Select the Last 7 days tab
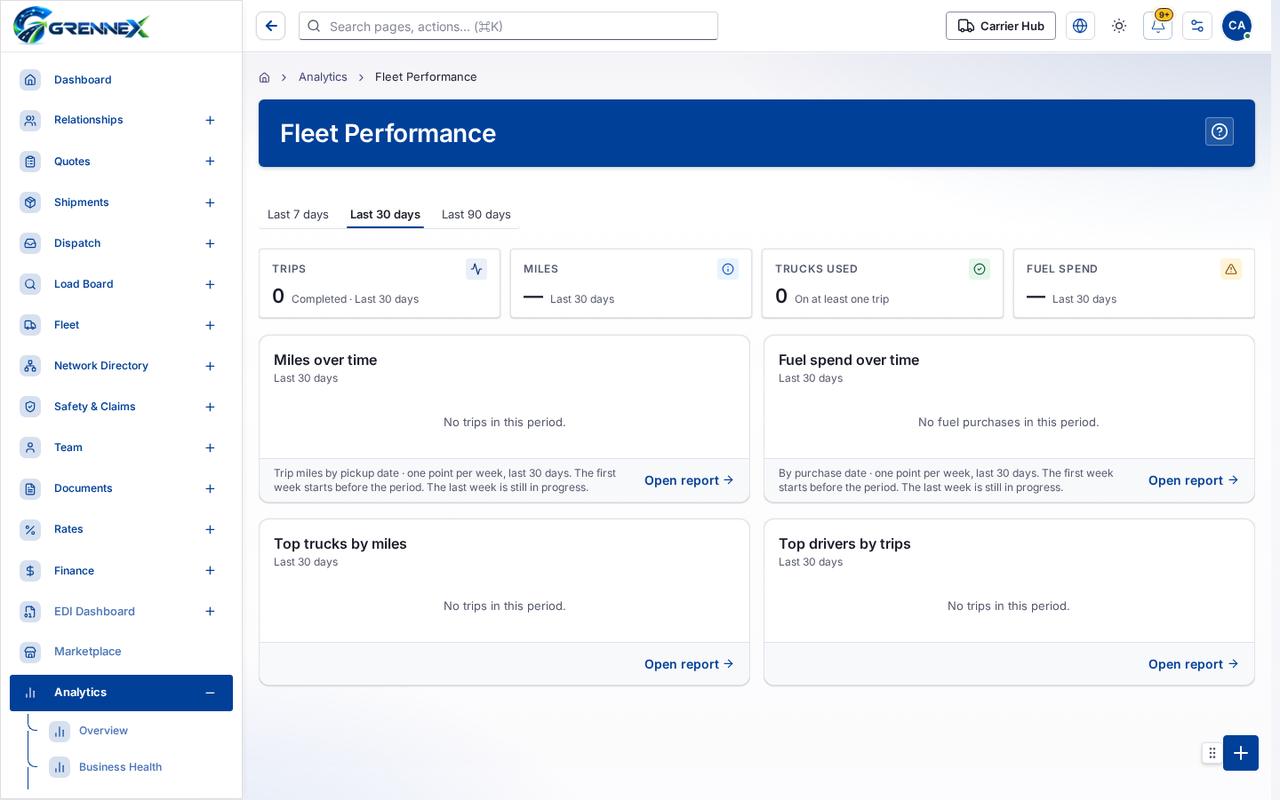The height and width of the screenshot is (800, 1280). (298, 214)
